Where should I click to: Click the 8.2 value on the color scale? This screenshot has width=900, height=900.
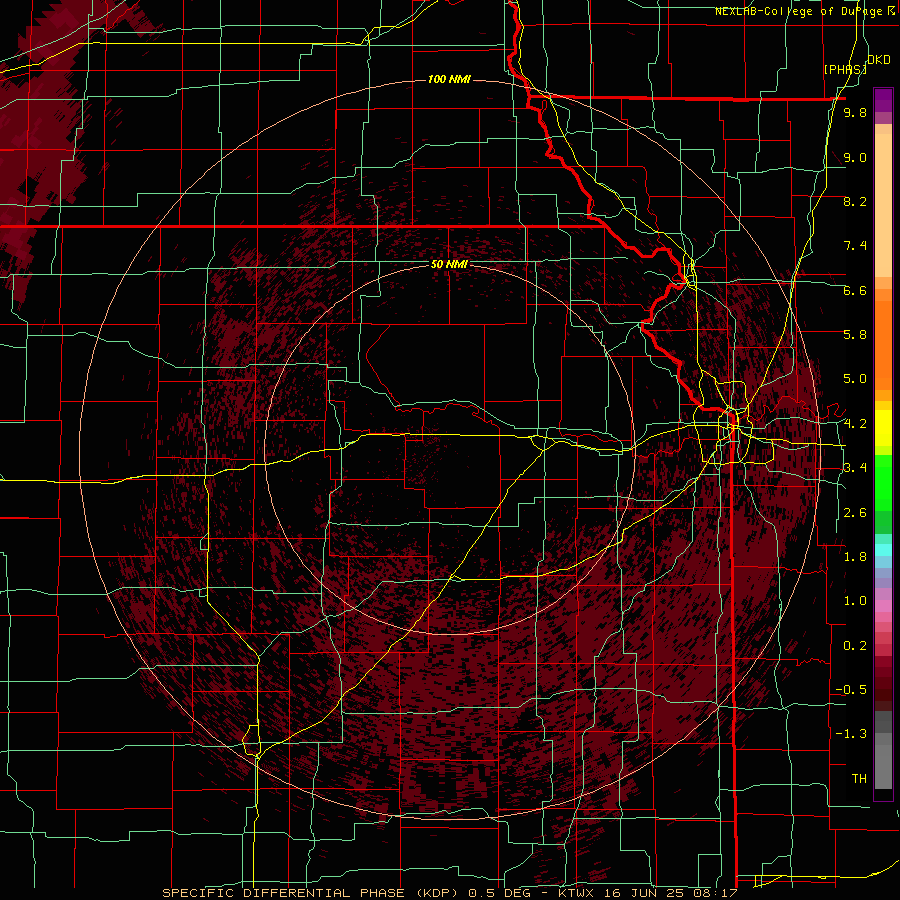tap(855, 201)
